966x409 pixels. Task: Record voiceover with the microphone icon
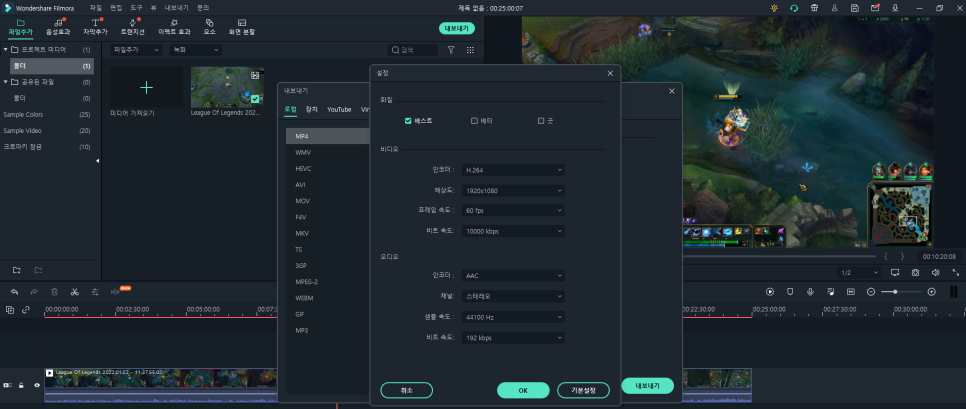coord(810,291)
